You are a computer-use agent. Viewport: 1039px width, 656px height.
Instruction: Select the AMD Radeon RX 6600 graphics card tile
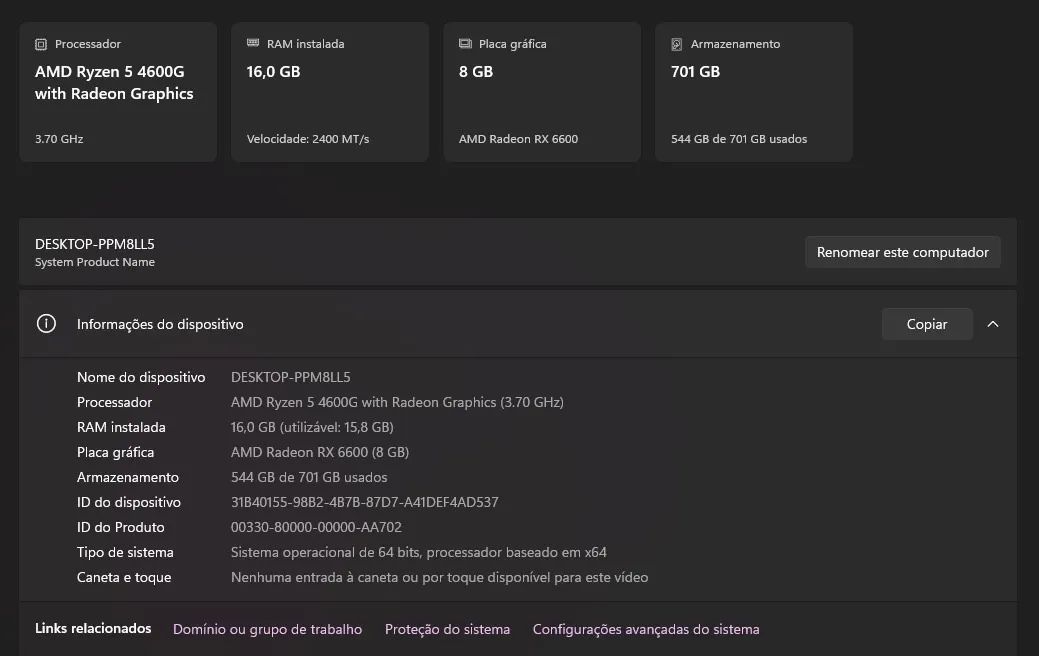click(542, 92)
